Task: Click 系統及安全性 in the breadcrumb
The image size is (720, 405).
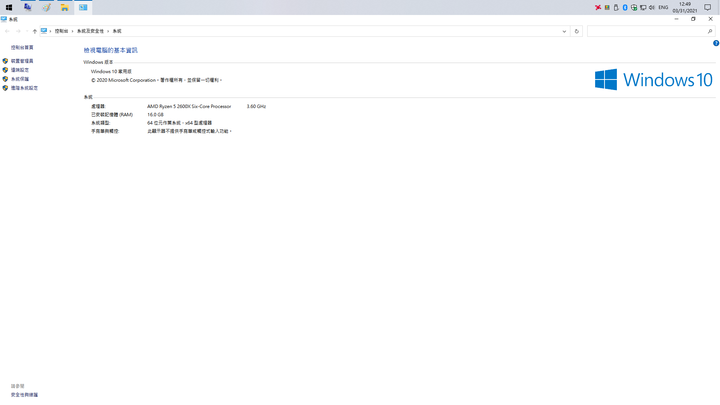Action: tap(90, 31)
